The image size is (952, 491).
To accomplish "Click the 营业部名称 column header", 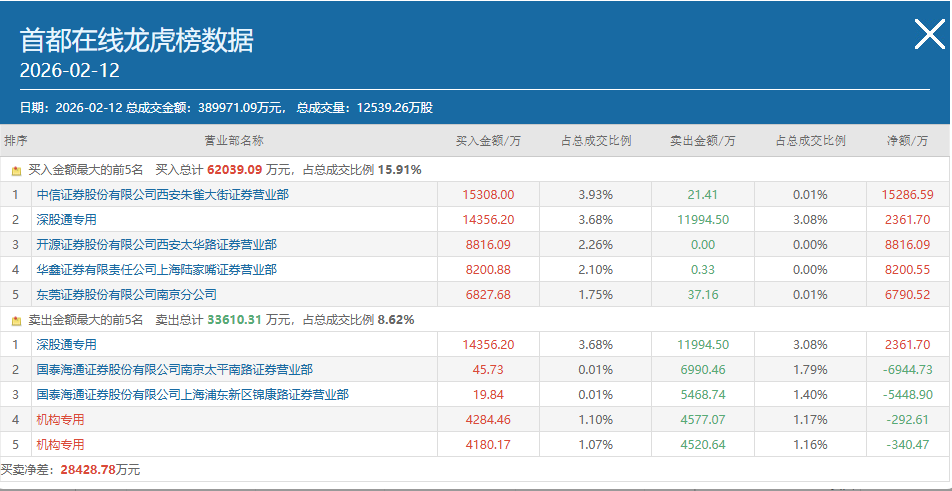I will tap(234, 141).
